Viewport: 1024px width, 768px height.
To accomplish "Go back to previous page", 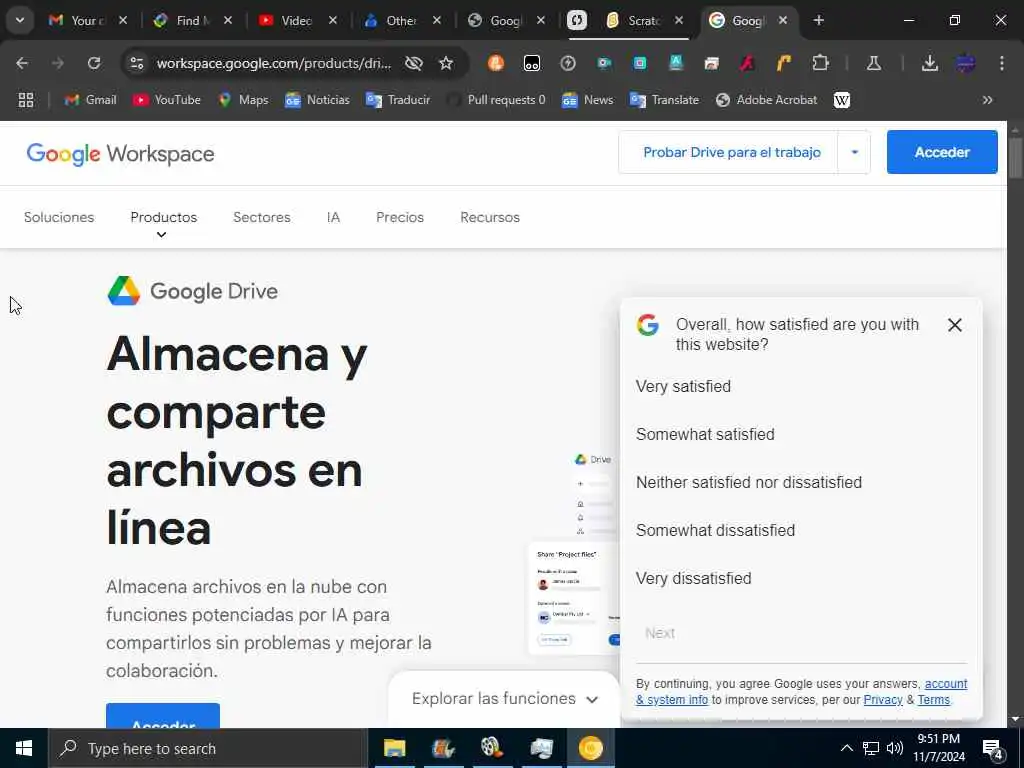I will click(x=22, y=63).
